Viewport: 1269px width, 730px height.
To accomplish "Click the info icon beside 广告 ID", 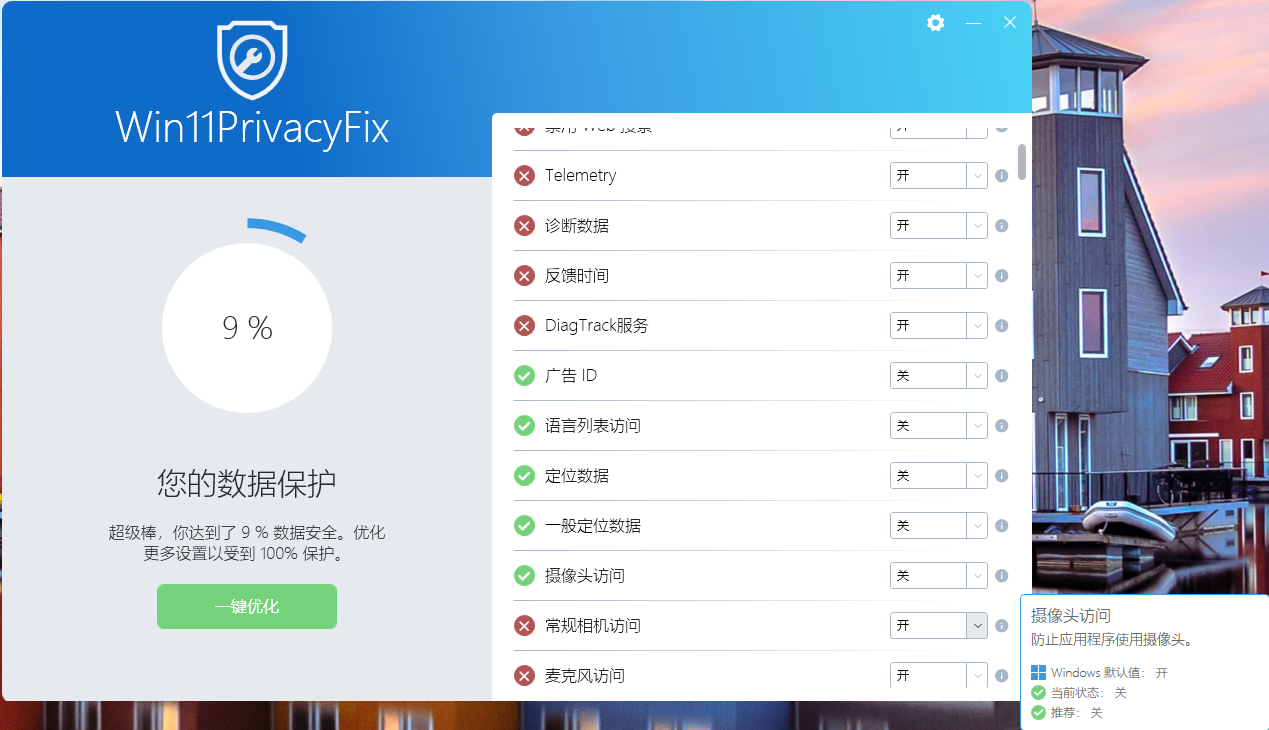I will (x=1001, y=376).
